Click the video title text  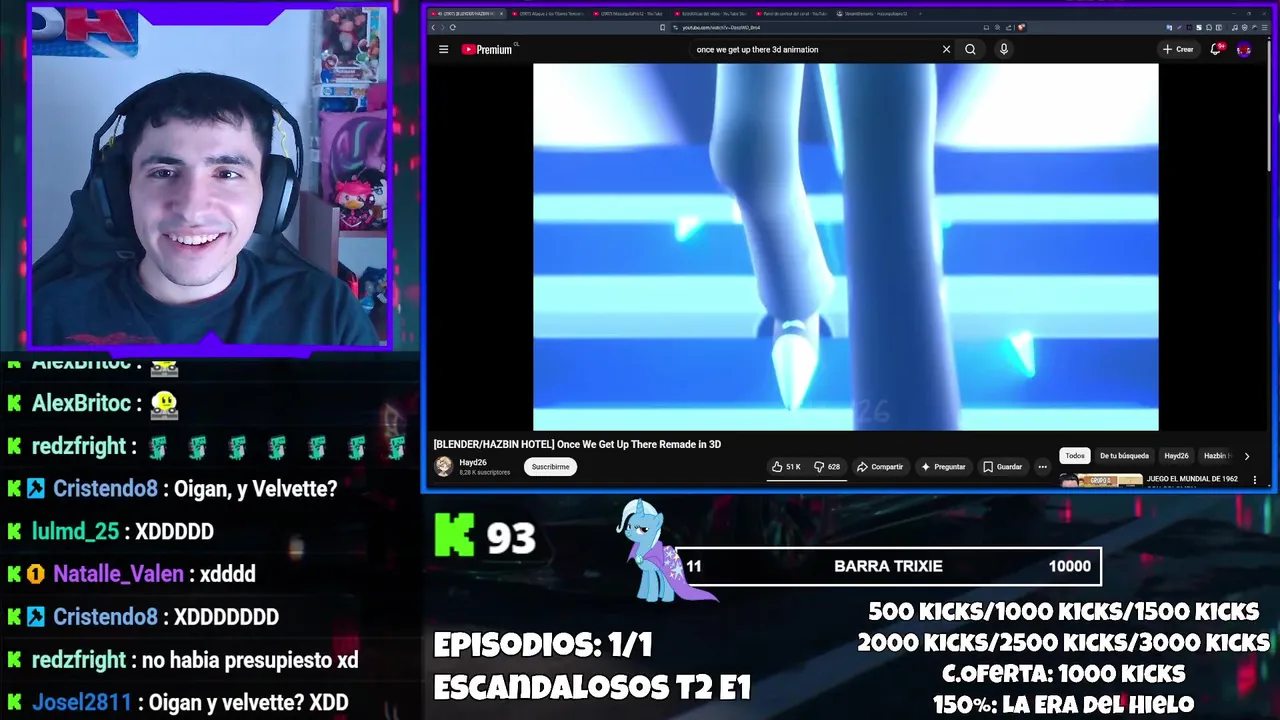[x=577, y=444]
